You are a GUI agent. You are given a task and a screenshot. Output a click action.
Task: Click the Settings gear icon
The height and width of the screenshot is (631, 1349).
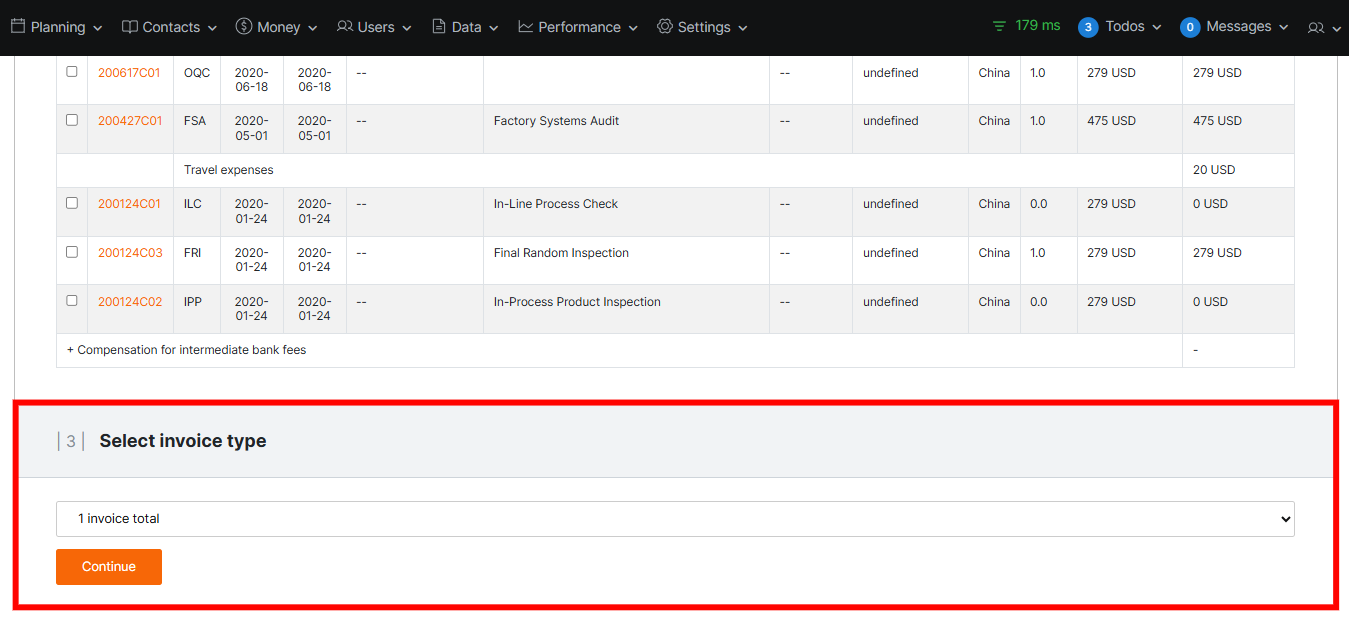(x=665, y=27)
